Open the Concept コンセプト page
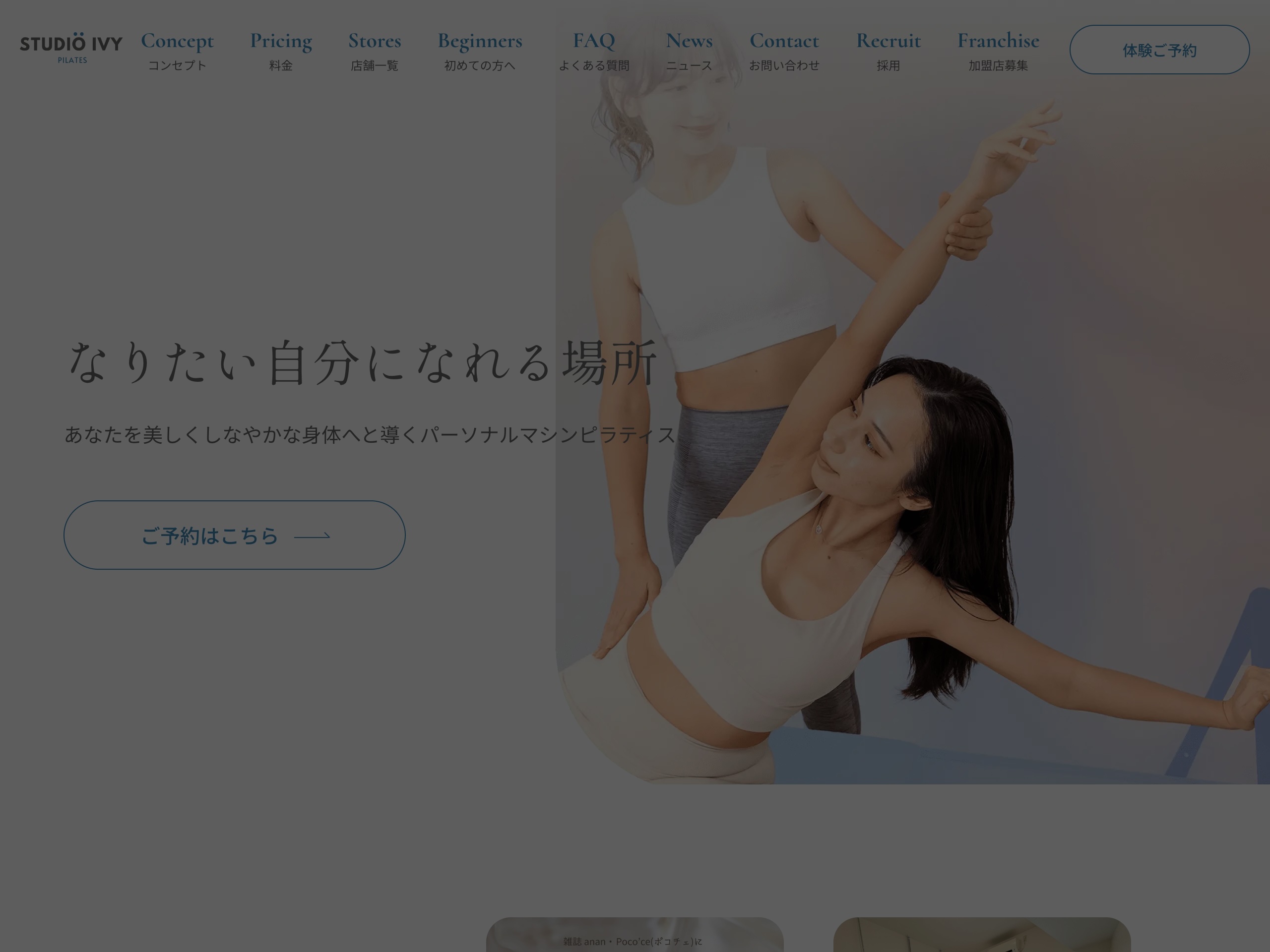The width and height of the screenshot is (1270, 952). [x=178, y=51]
